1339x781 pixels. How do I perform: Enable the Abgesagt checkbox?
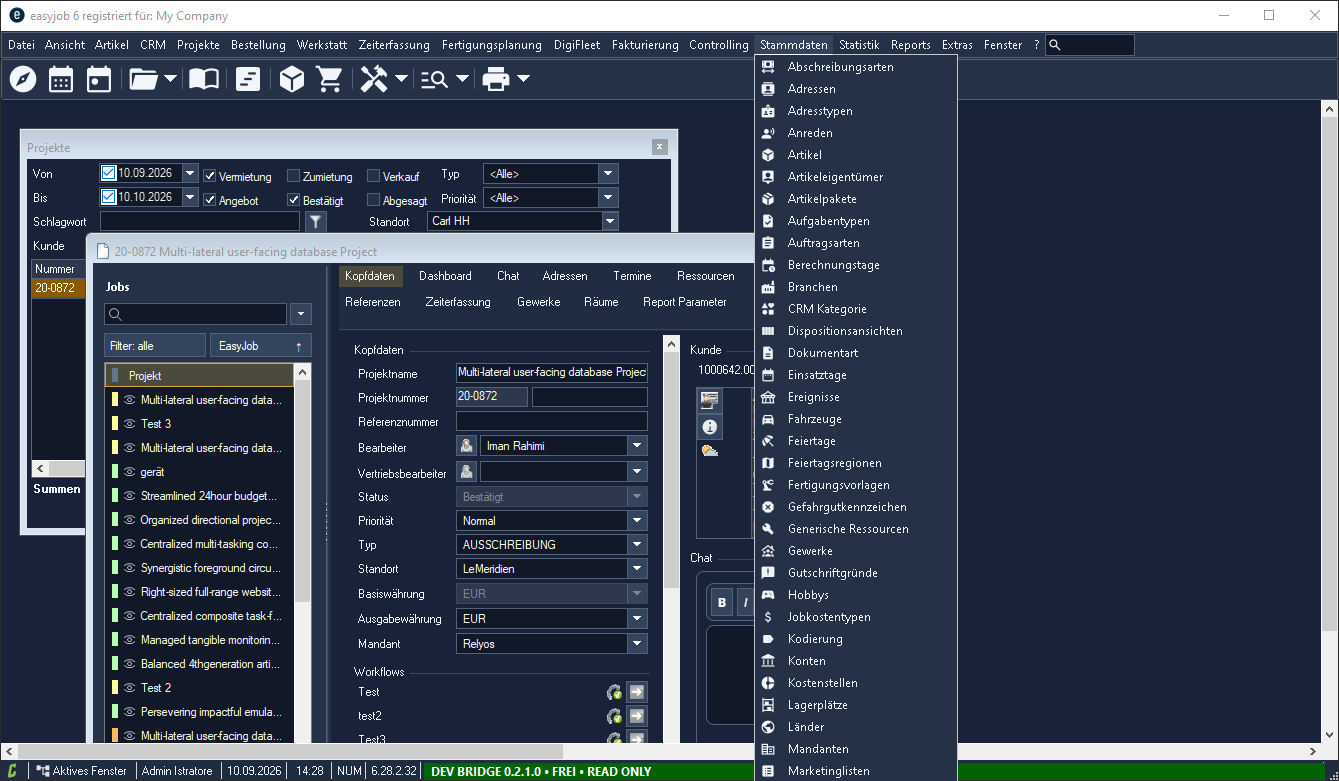pyautogui.click(x=374, y=200)
